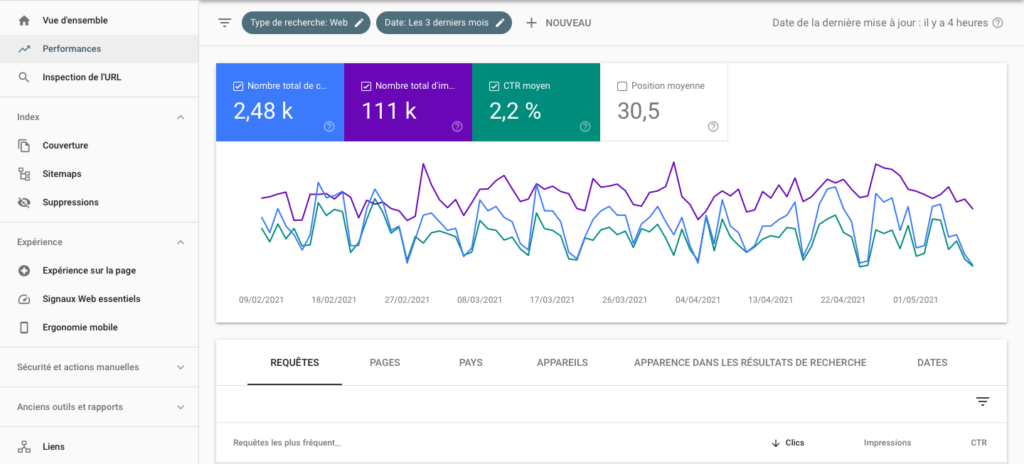This screenshot has width=1024, height=464.
Task: Click the purple impressions total card
Action: click(407, 102)
